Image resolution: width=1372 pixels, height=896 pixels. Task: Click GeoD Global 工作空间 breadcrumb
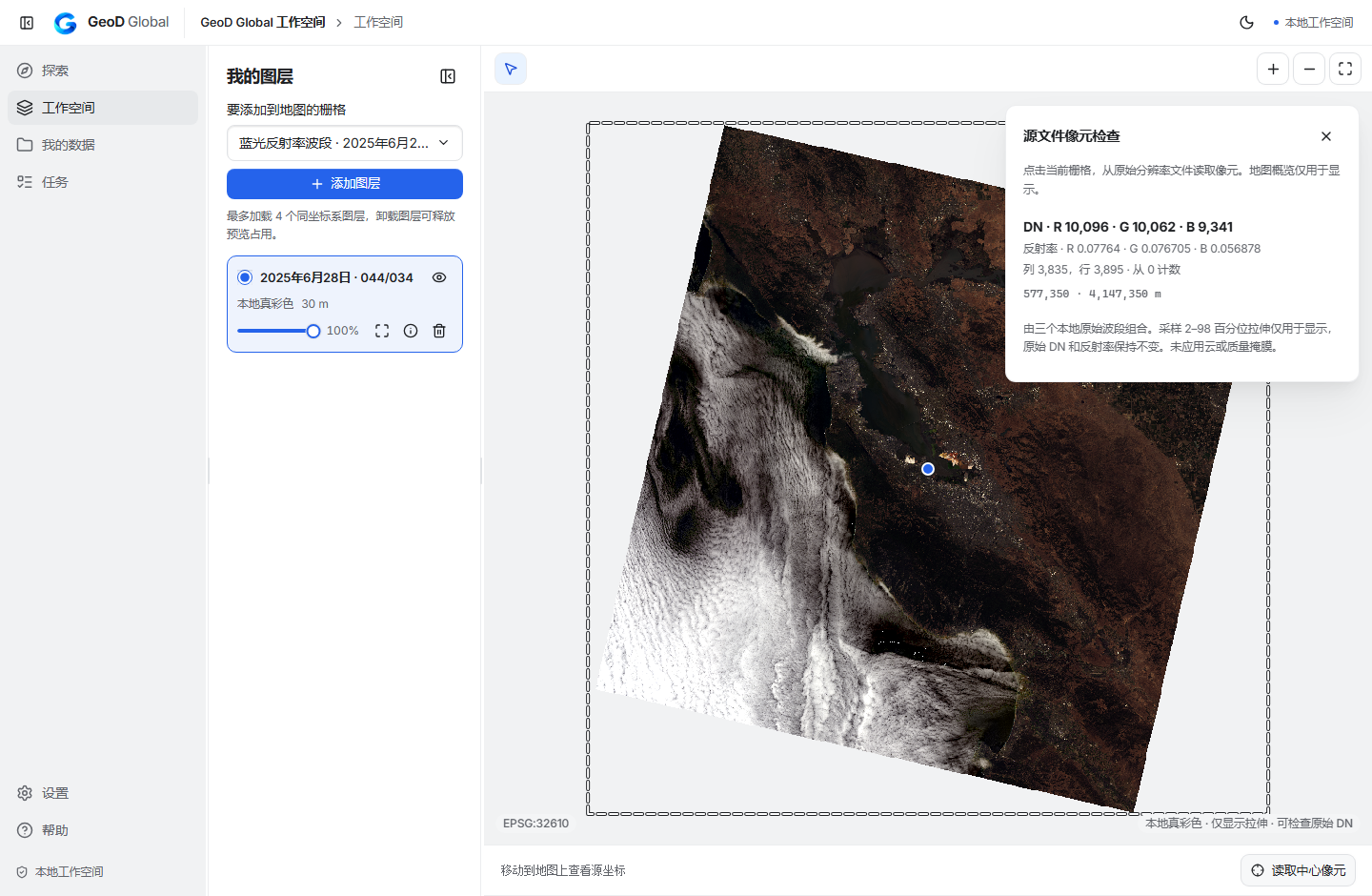click(263, 22)
